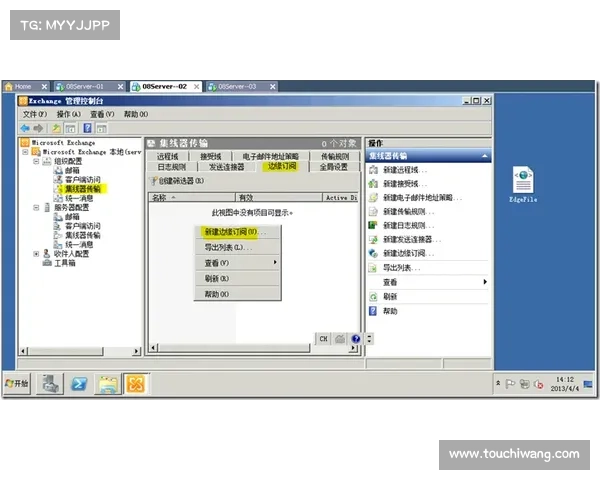Switch to the 边缘订阅 tab
The height and width of the screenshot is (480, 600).
(x=282, y=167)
